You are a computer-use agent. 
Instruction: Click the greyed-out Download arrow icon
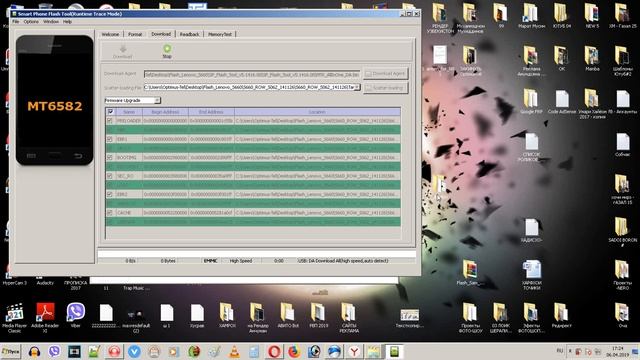(122, 49)
